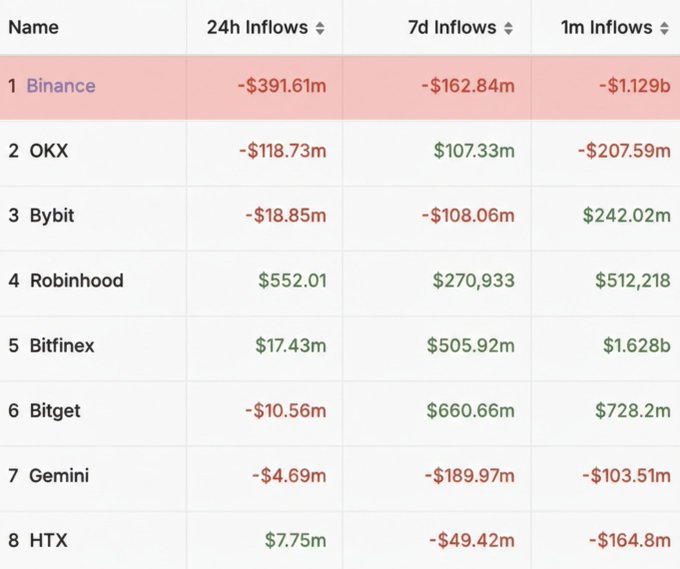Screen dimensions: 680x569
Task: Click the Gemini exchange name
Action: (x=59, y=475)
